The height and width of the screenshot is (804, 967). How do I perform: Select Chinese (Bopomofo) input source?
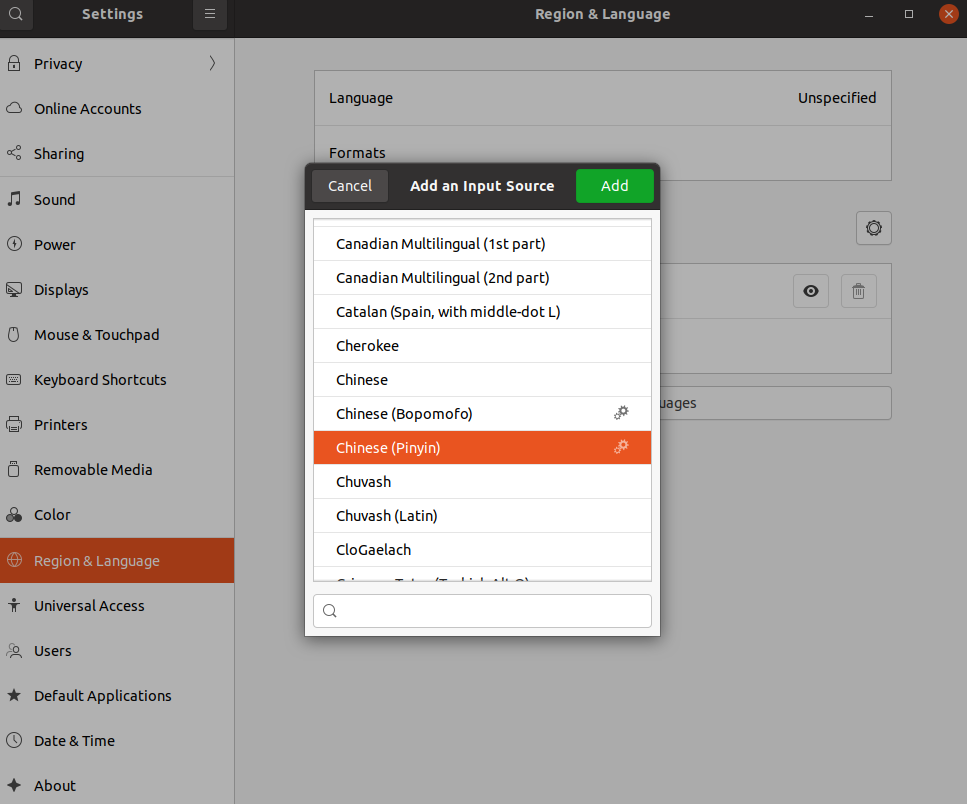pyautogui.click(x=482, y=413)
